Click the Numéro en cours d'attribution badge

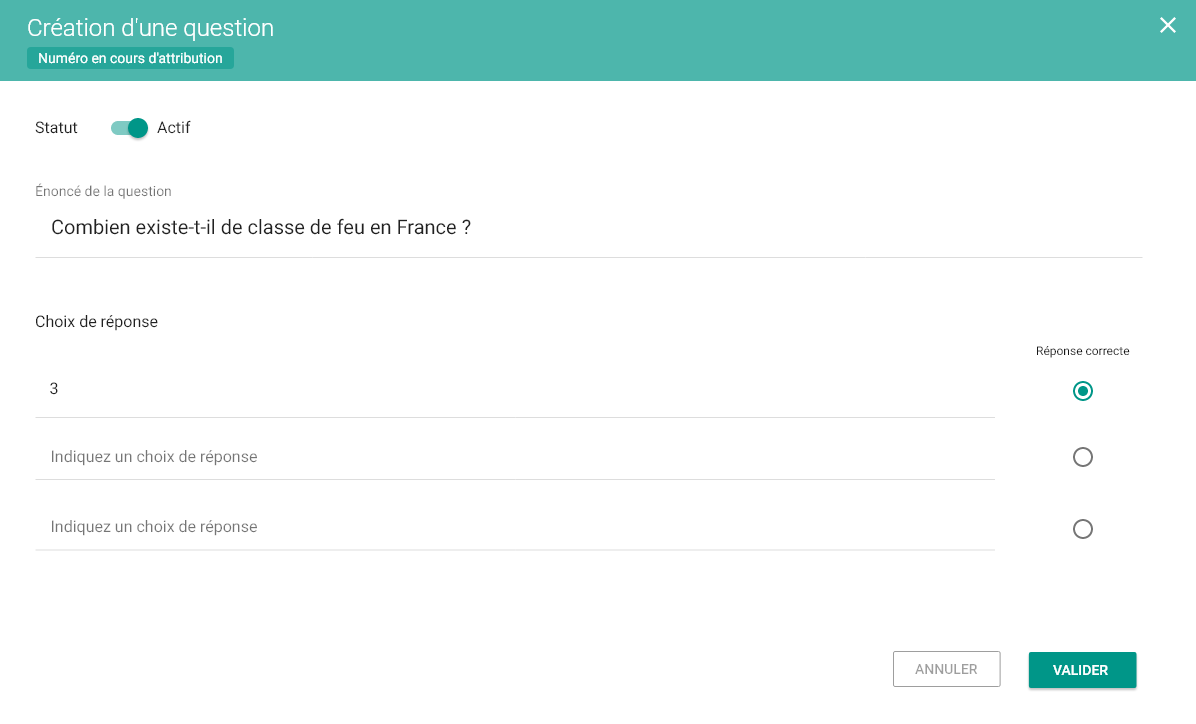coord(130,58)
